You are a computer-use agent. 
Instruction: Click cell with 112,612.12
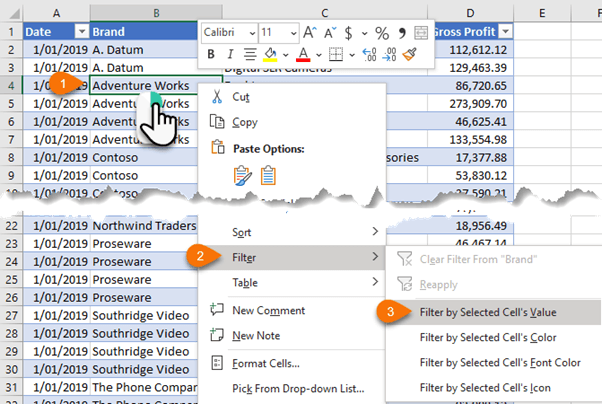click(470, 50)
